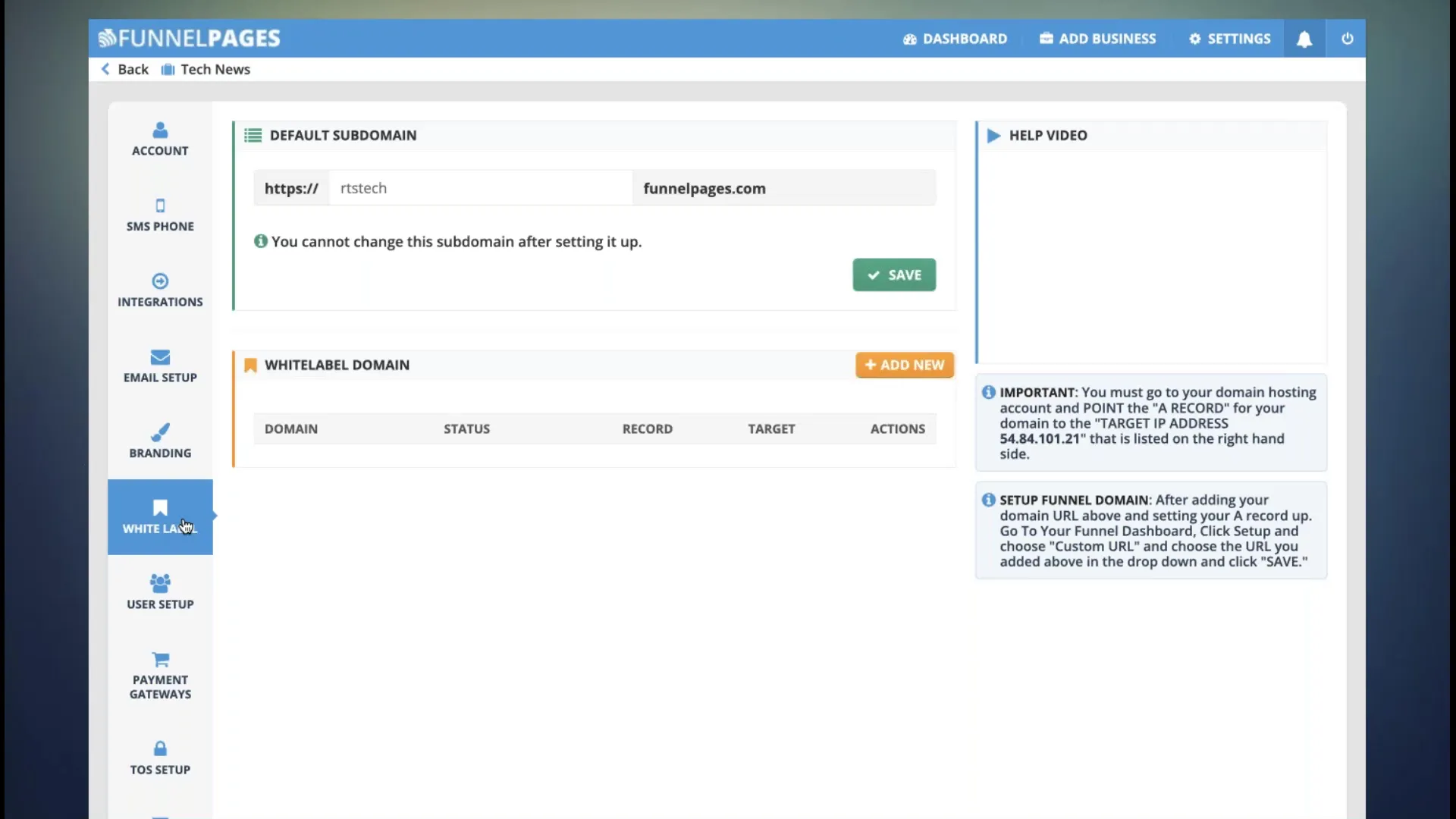Open the Integrations section
Viewport: 1456px width, 819px height.
click(160, 290)
